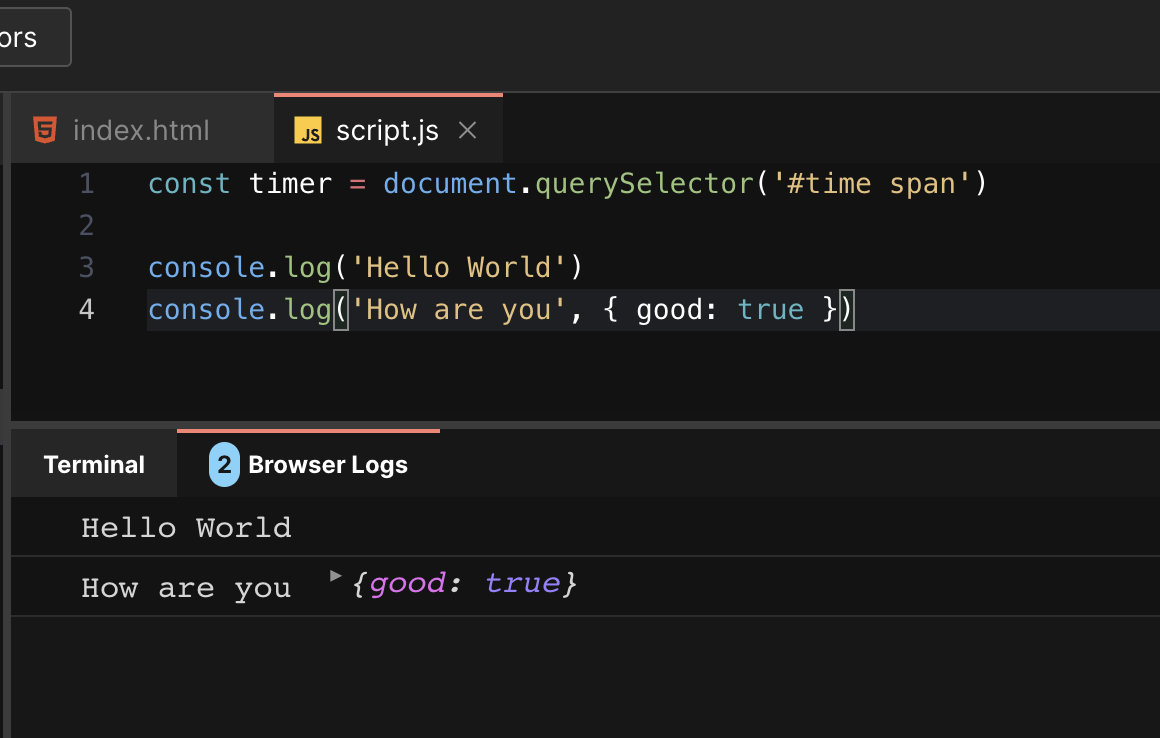Click the true keyword on line 4
Screen dimensions: 1160x738
click(x=770, y=309)
